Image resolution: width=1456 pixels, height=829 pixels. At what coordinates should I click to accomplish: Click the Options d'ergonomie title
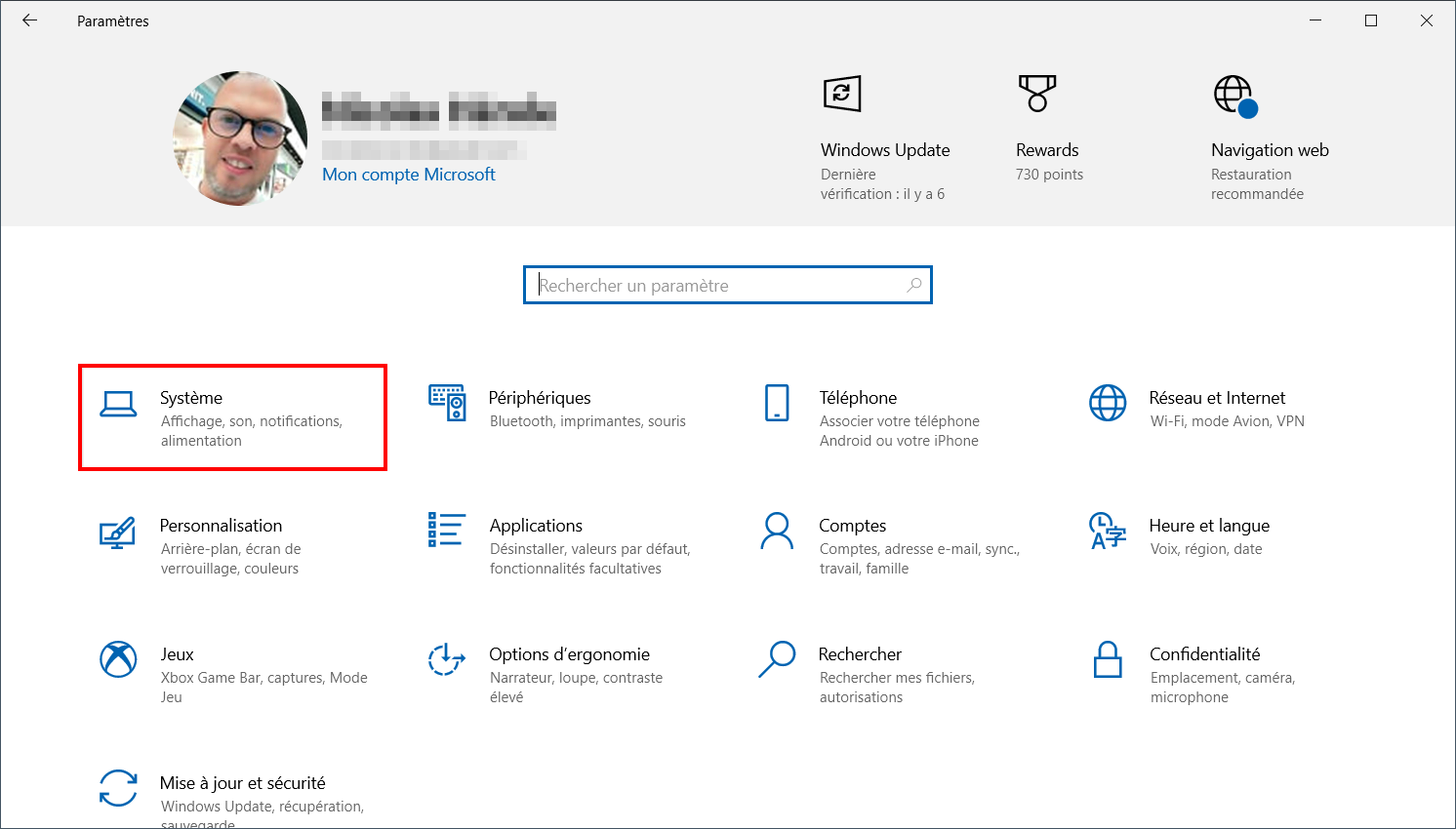[x=569, y=654]
